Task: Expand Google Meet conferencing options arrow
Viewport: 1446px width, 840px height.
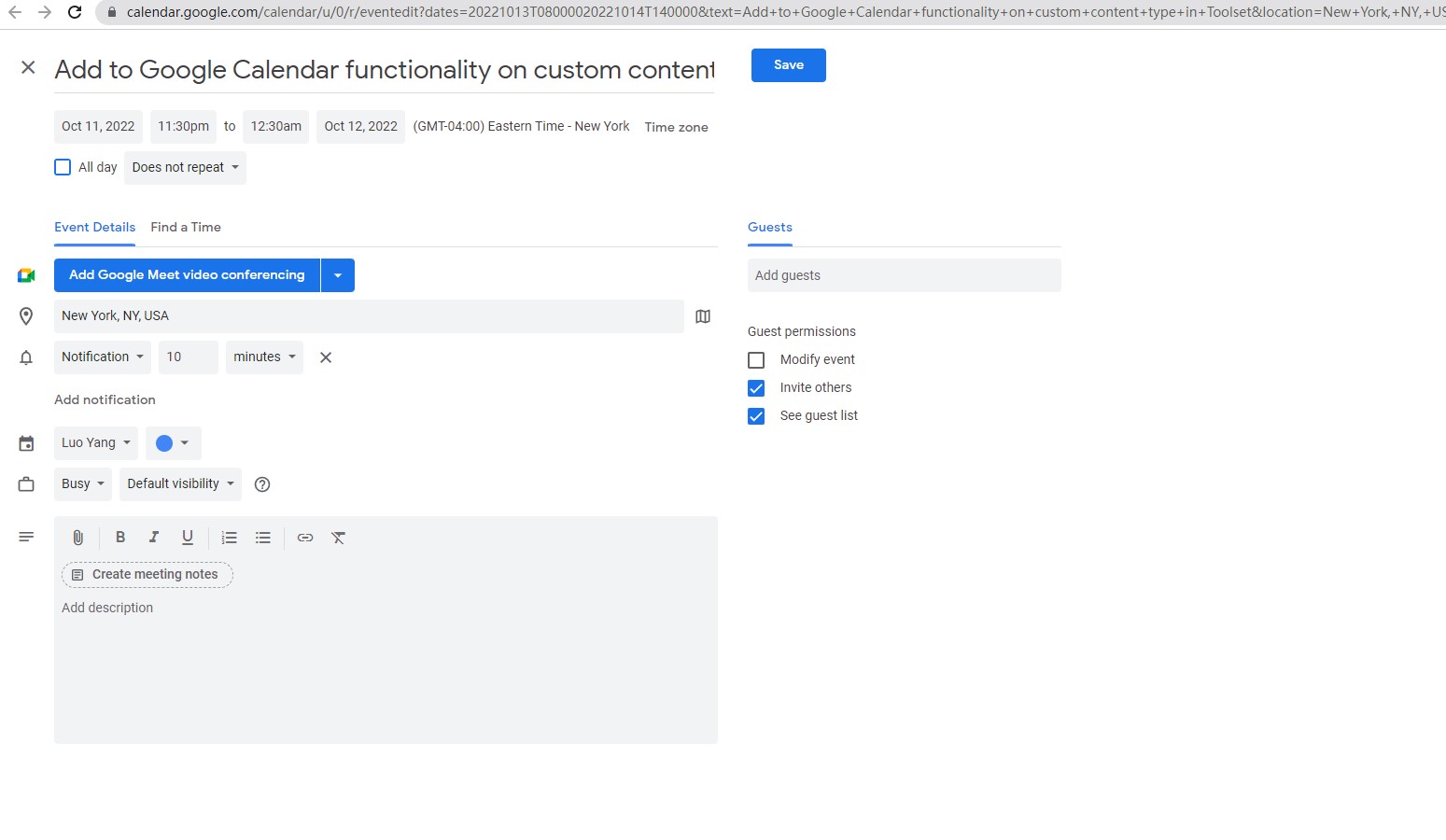Action: (x=338, y=275)
